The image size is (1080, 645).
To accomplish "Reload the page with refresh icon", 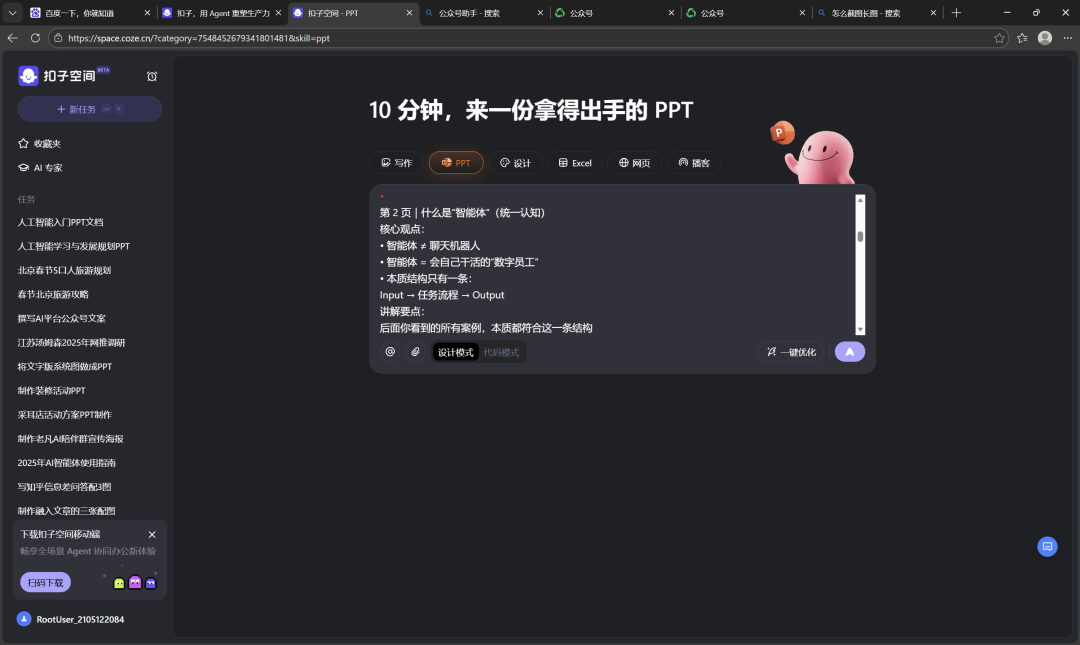I will (35, 38).
